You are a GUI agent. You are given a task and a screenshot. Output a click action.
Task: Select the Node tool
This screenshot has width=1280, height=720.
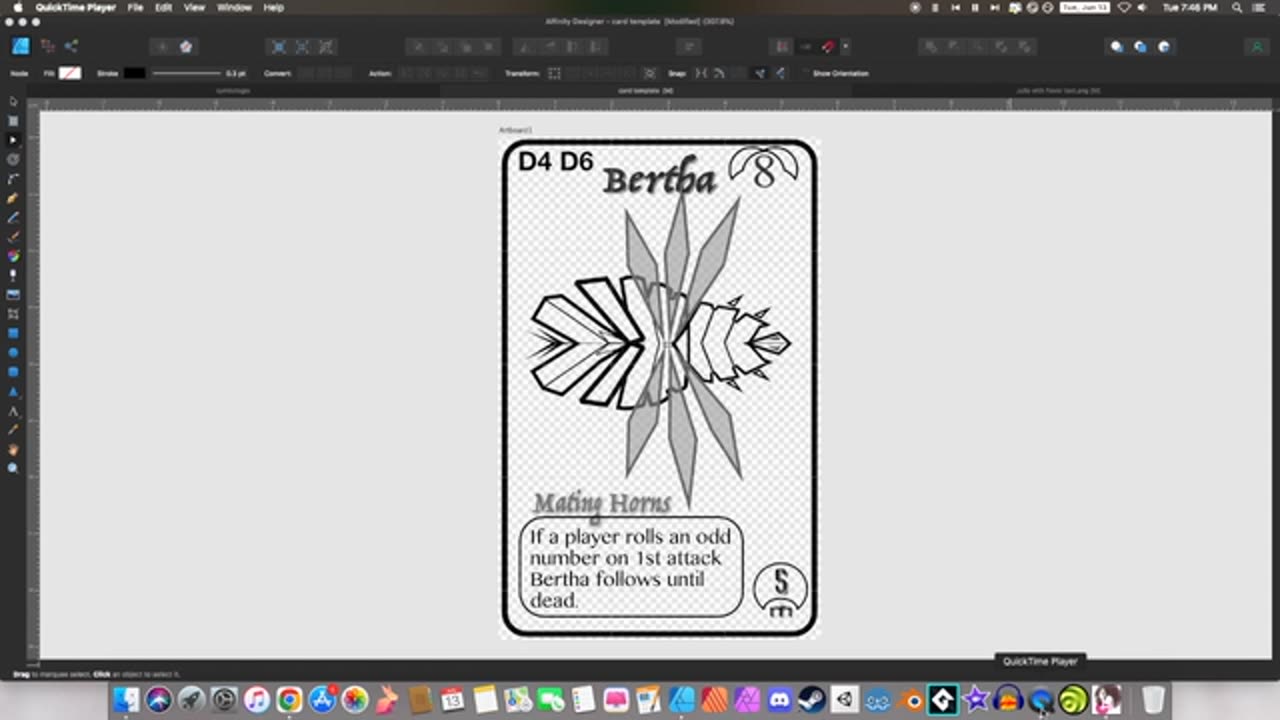pyautogui.click(x=13, y=140)
